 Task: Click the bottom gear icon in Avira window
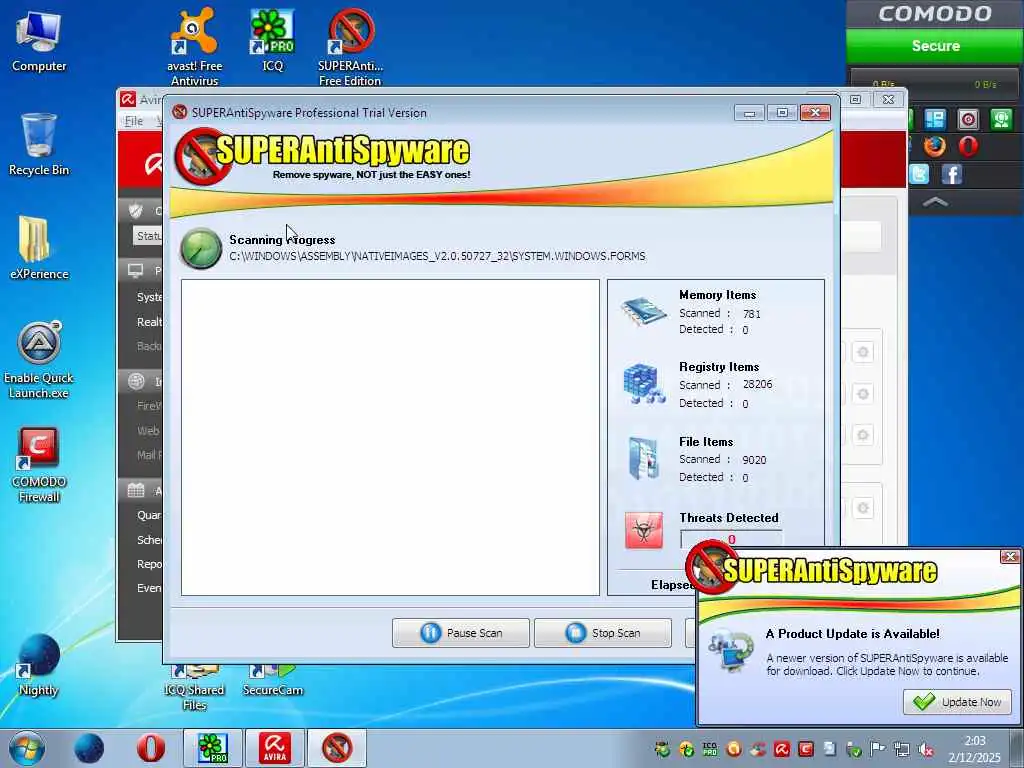pos(863,508)
